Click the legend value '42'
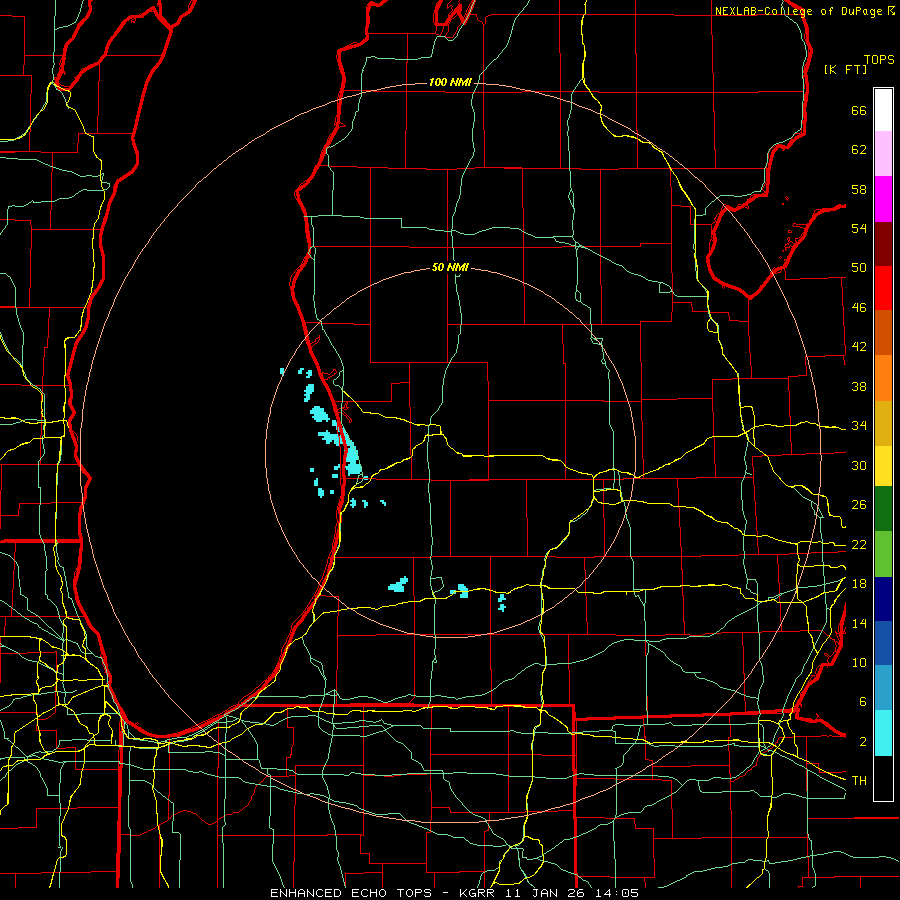 859,347
